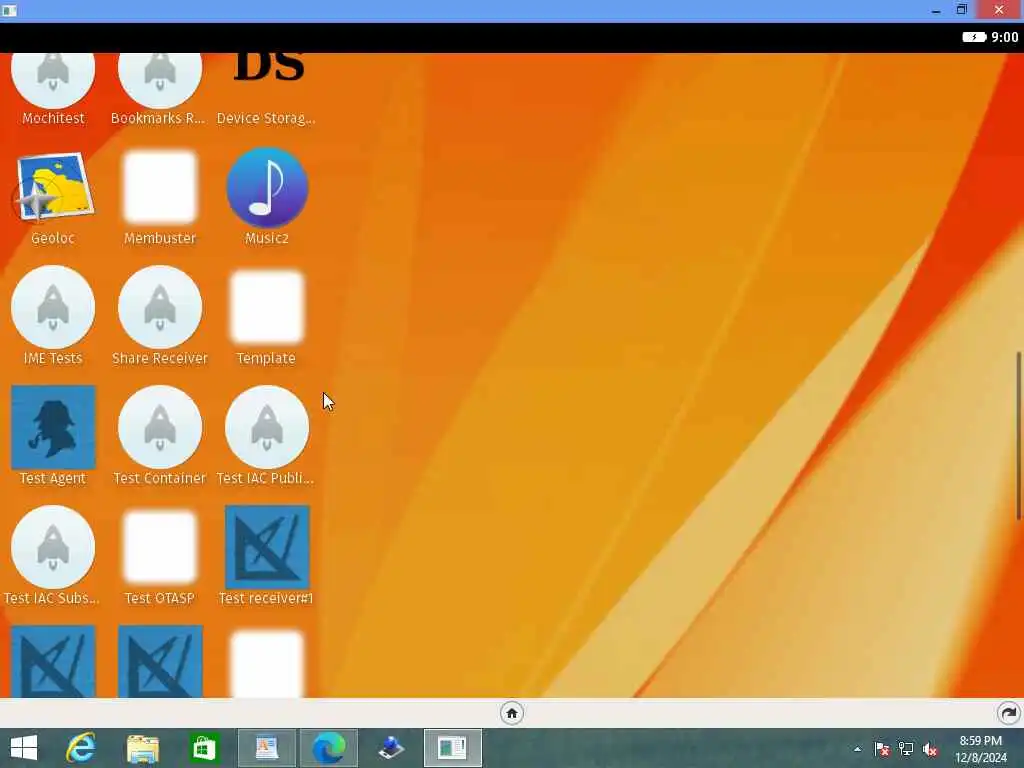Switch to Microsoft Edge in taskbar
This screenshot has width=1024, height=768.
[328, 748]
